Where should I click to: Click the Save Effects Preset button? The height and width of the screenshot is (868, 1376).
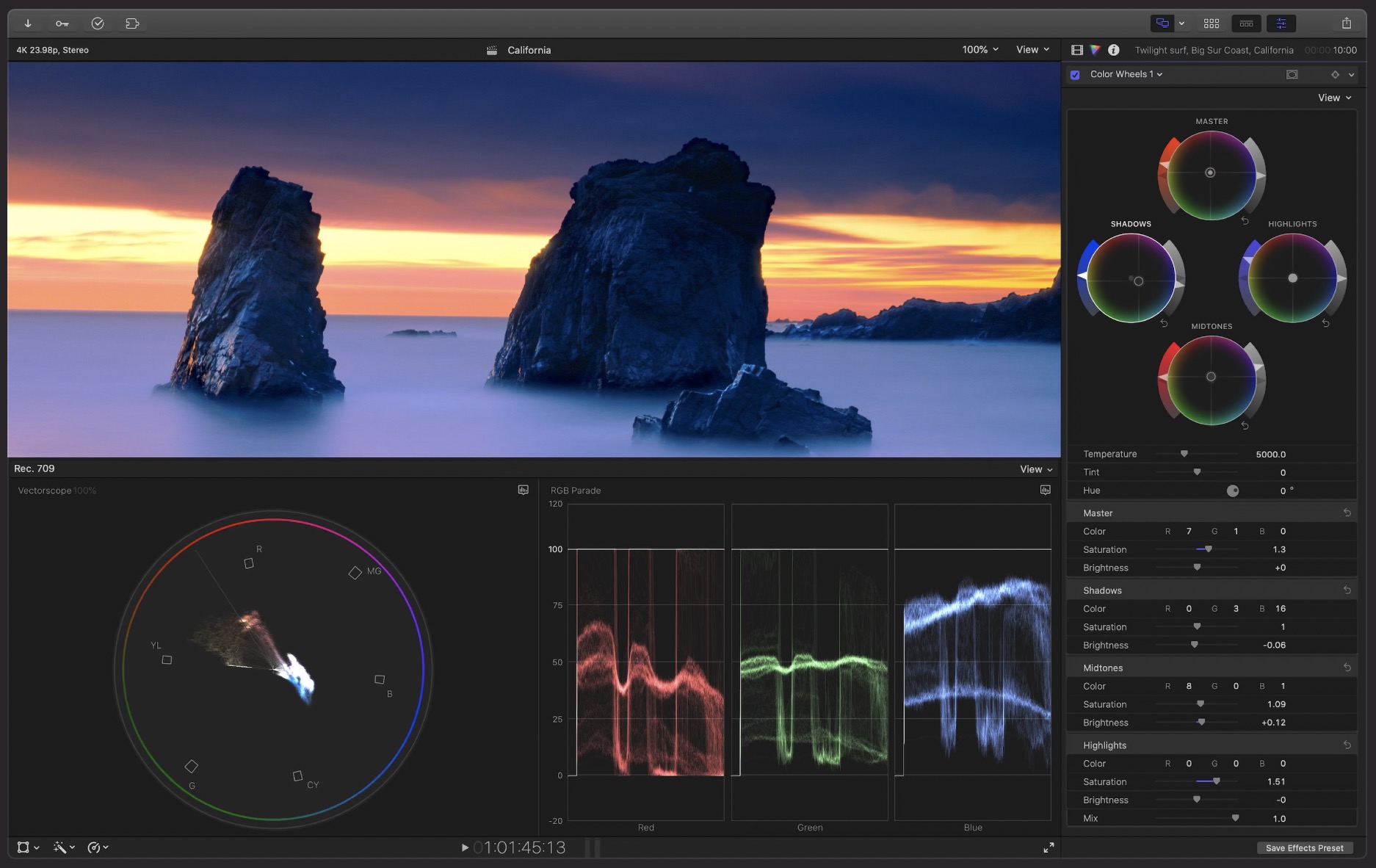tap(1305, 847)
